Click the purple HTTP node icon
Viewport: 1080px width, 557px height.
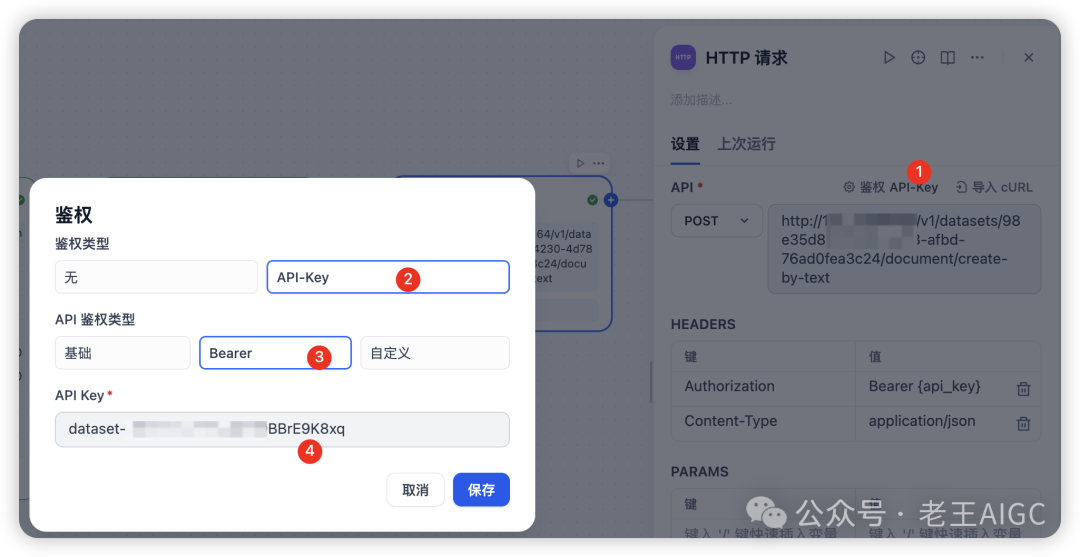click(x=683, y=57)
